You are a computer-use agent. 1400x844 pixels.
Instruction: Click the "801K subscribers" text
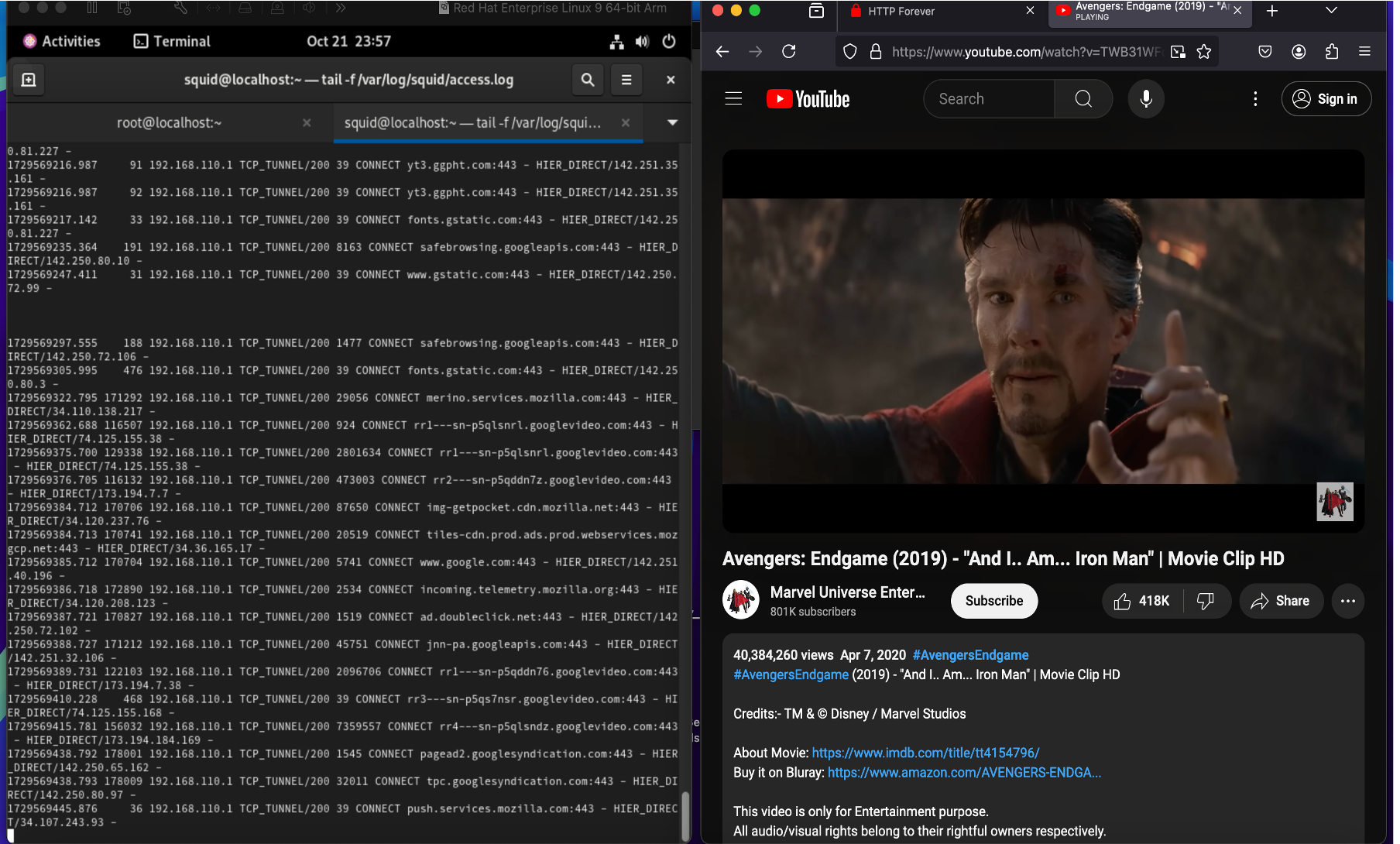tap(813, 612)
